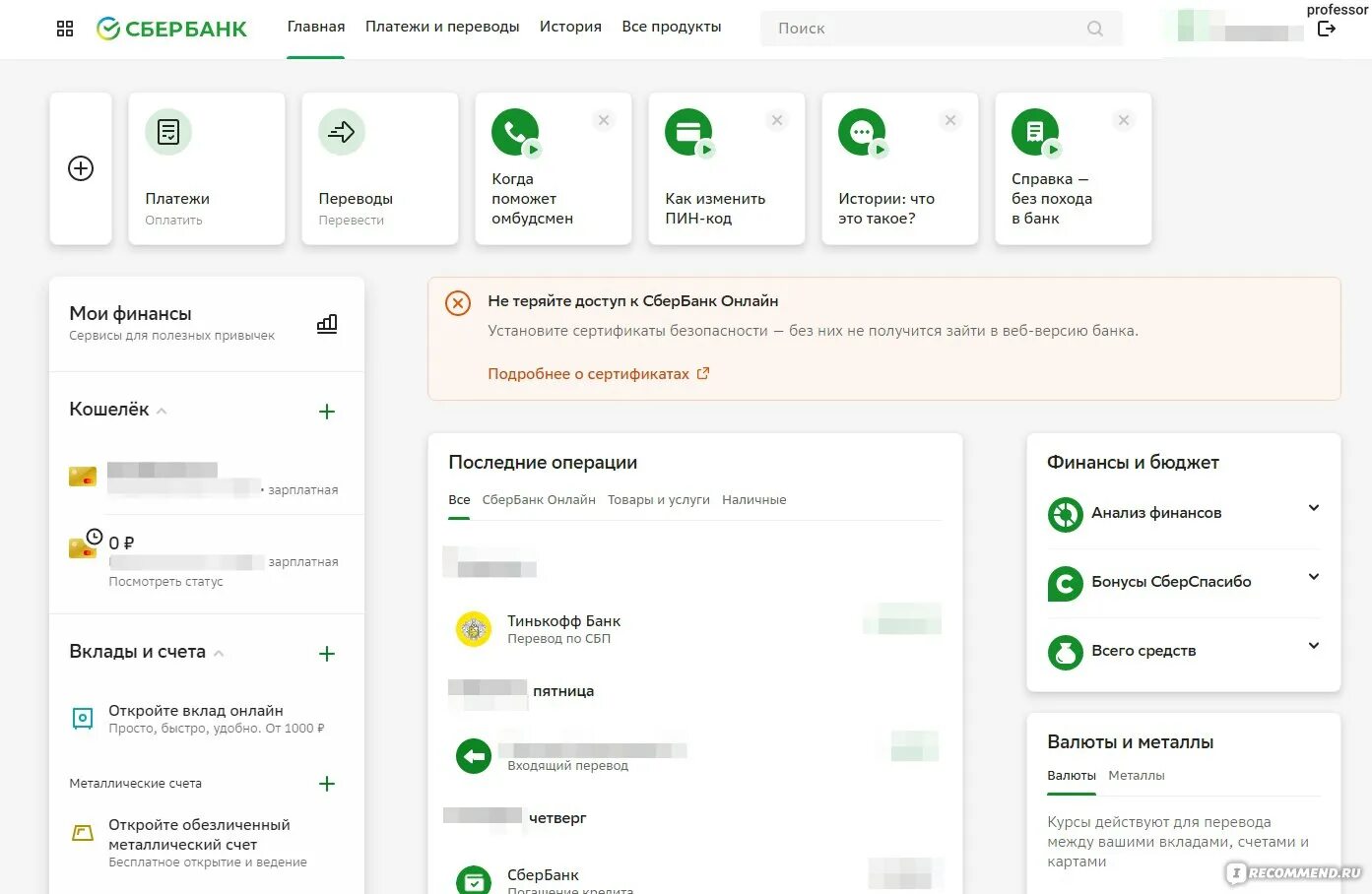Image resolution: width=1372 pixels, height=894 pixels.
Task: Open the apps grid icon
Action: point(65,29)
